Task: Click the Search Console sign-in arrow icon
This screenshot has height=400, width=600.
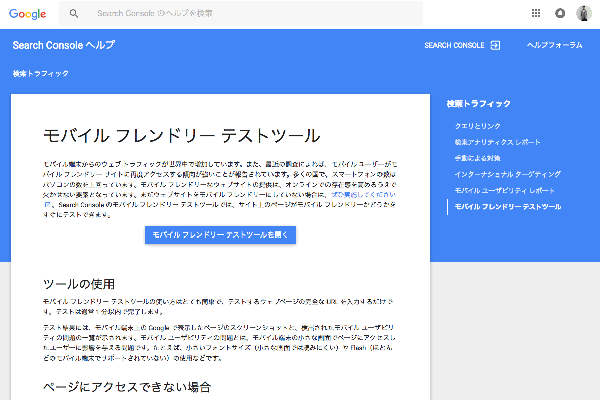Action: pos(495,45)
